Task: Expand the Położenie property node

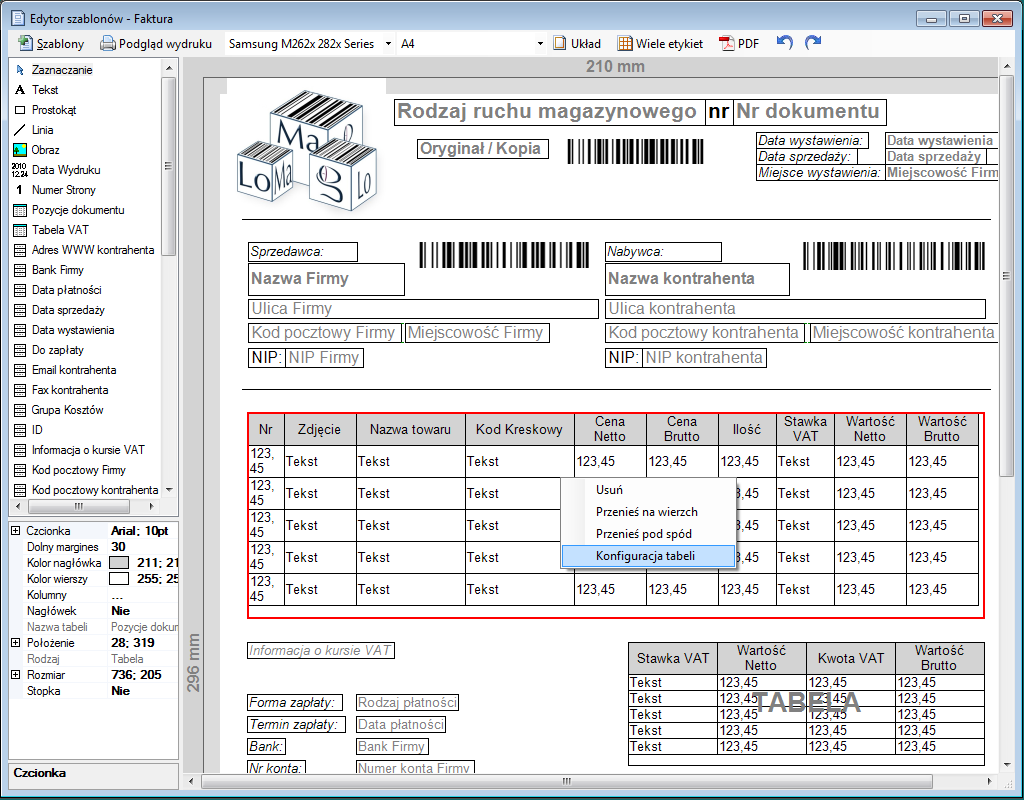Action: coord(15,643)
